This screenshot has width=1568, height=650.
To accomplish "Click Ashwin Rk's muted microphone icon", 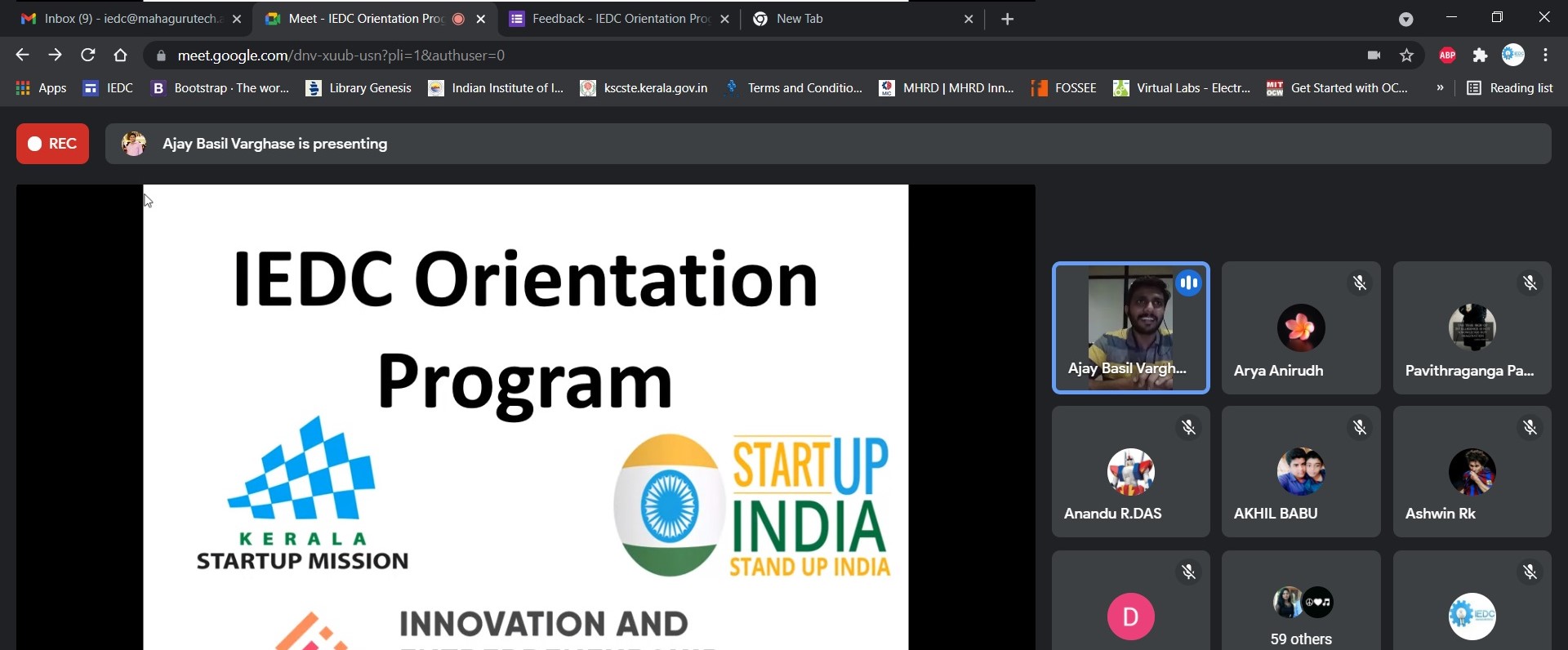I will tap(1530, 428).
